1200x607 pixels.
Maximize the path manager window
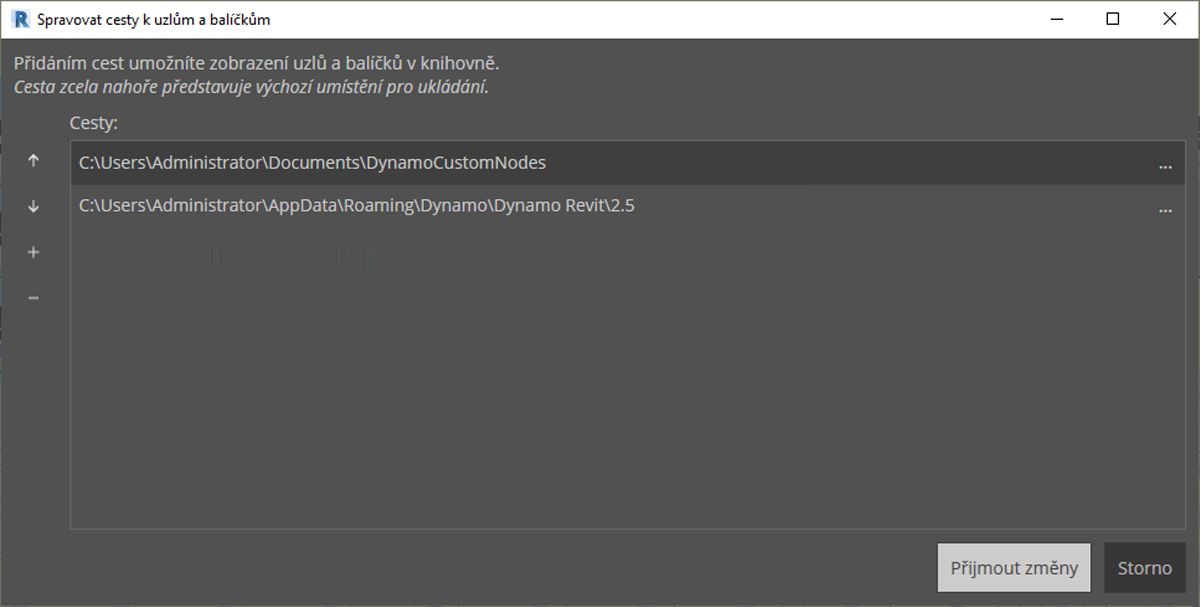pos(1113,19)
